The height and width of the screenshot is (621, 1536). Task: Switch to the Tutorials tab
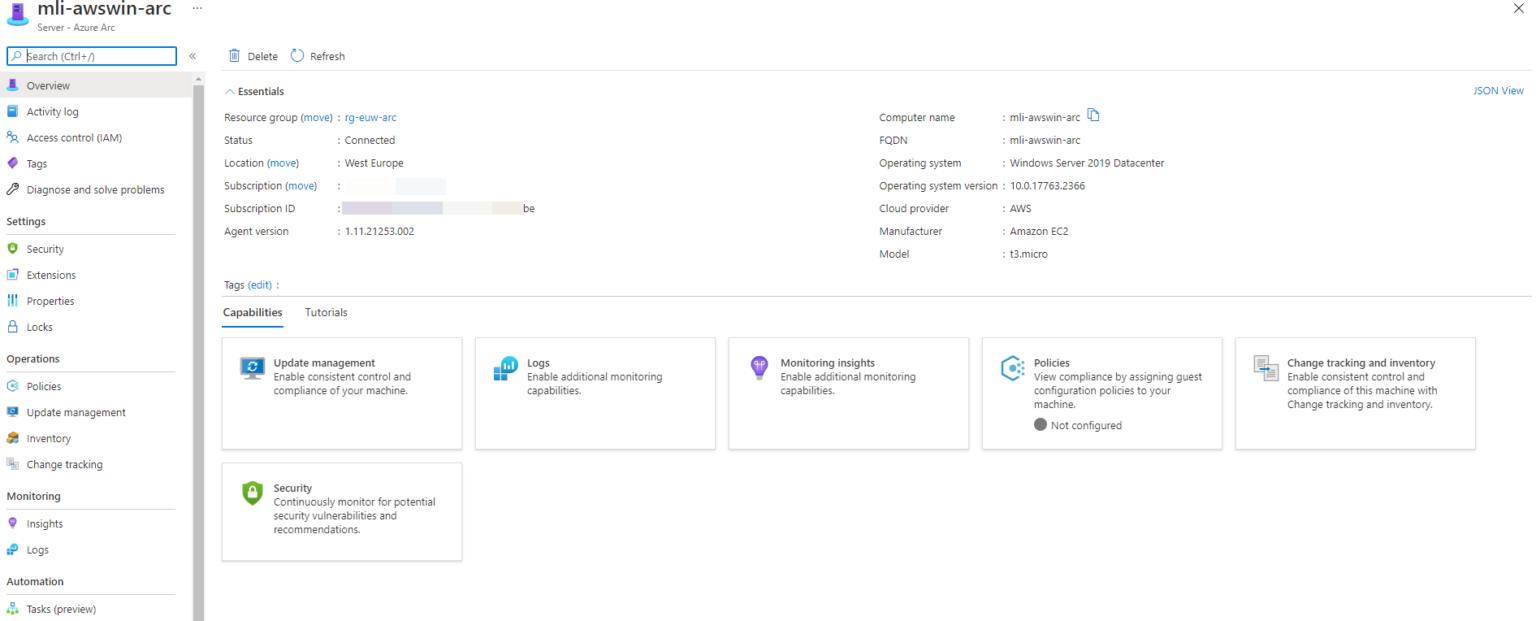click(x=325, y=312)
